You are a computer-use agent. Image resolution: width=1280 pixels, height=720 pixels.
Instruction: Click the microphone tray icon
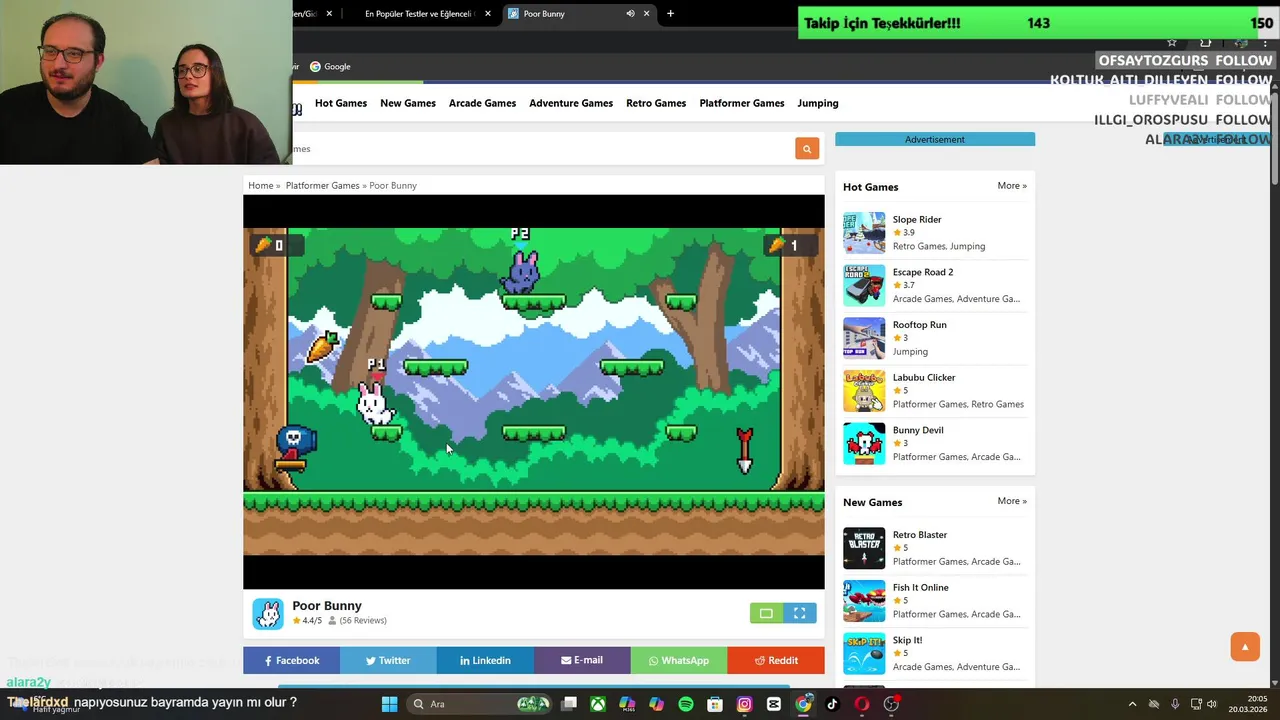pos(1175,704)
